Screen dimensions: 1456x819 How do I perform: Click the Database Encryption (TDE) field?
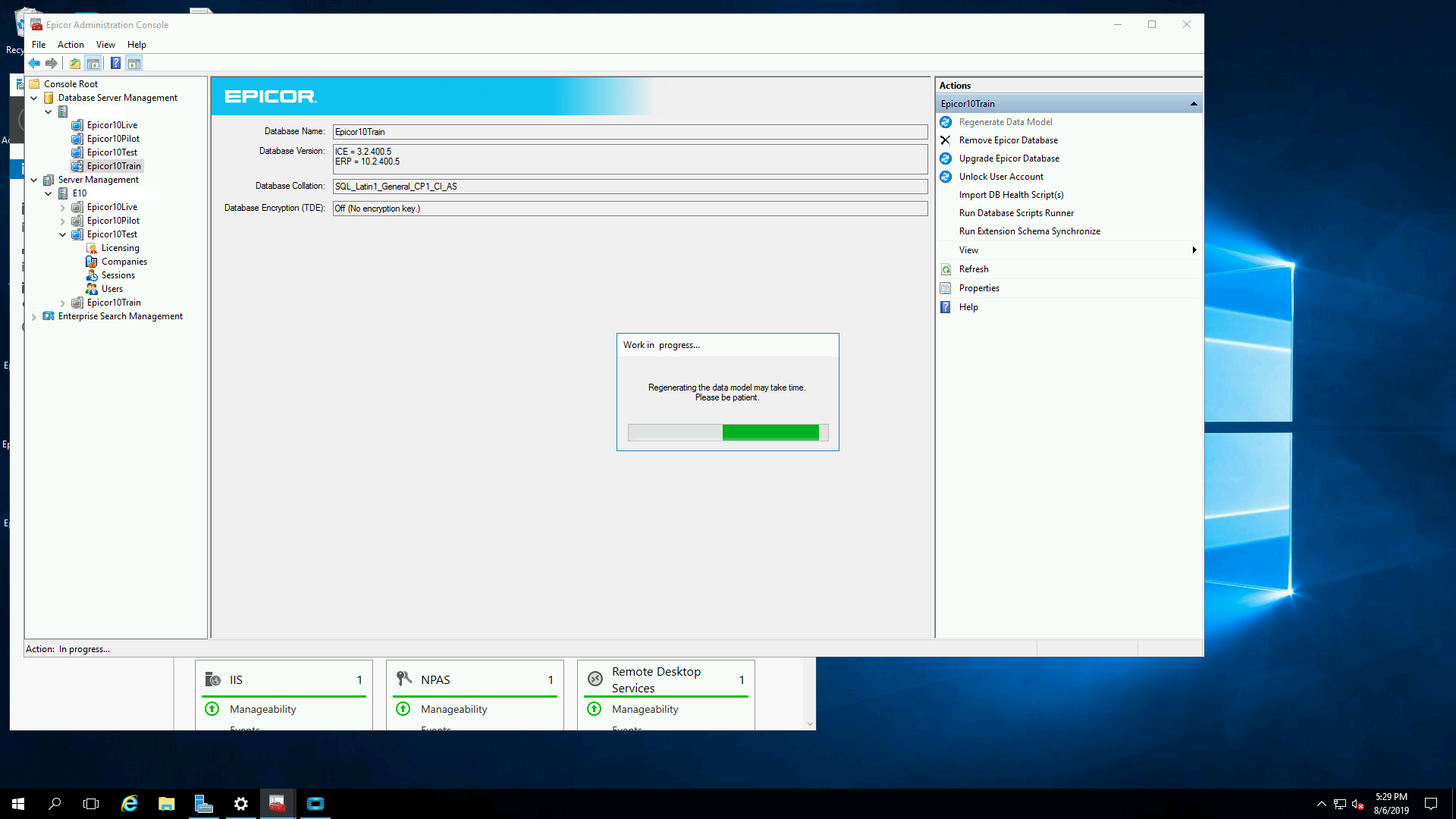tap(630, 209)
